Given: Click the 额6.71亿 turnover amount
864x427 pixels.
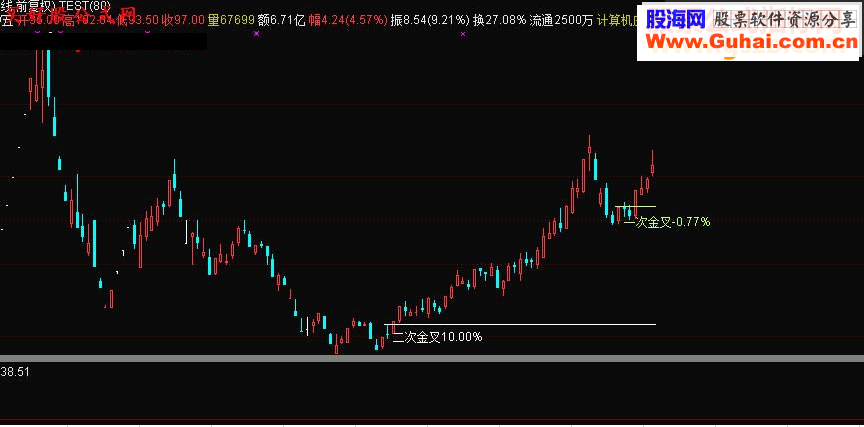Looking at the screenshot, I should point(282,20).
